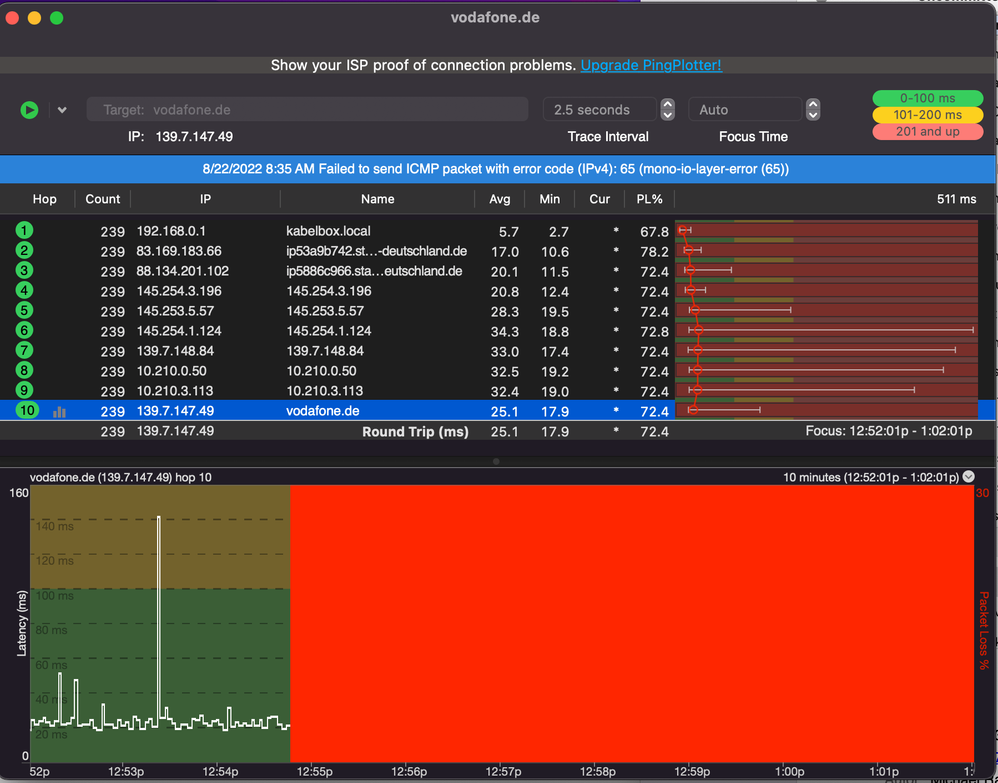Click the IP: 139.7.147.49 label below the target
The image size is (998, 783).
tap(180, 136)
